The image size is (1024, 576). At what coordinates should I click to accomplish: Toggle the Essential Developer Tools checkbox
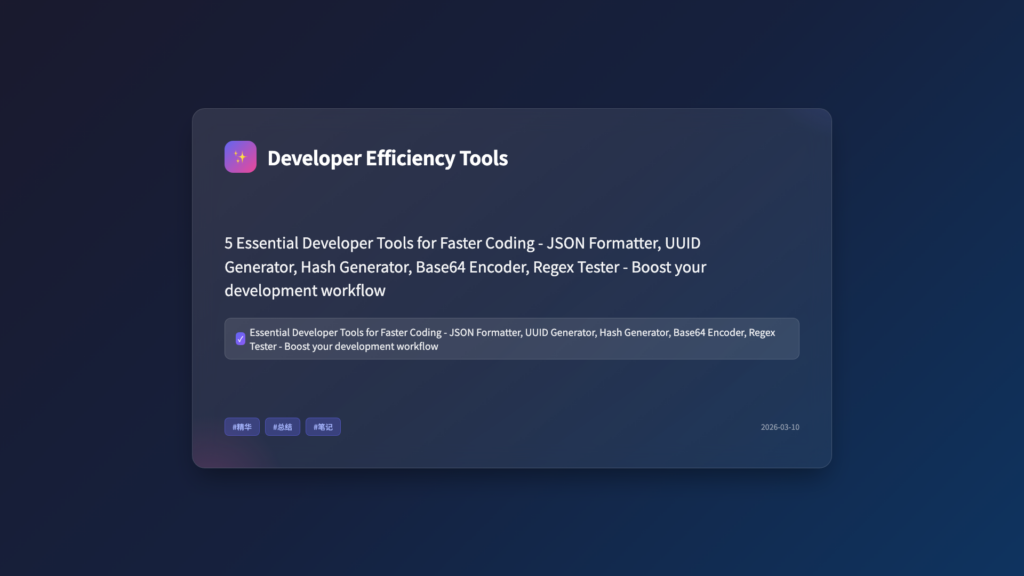coord(240,339)
